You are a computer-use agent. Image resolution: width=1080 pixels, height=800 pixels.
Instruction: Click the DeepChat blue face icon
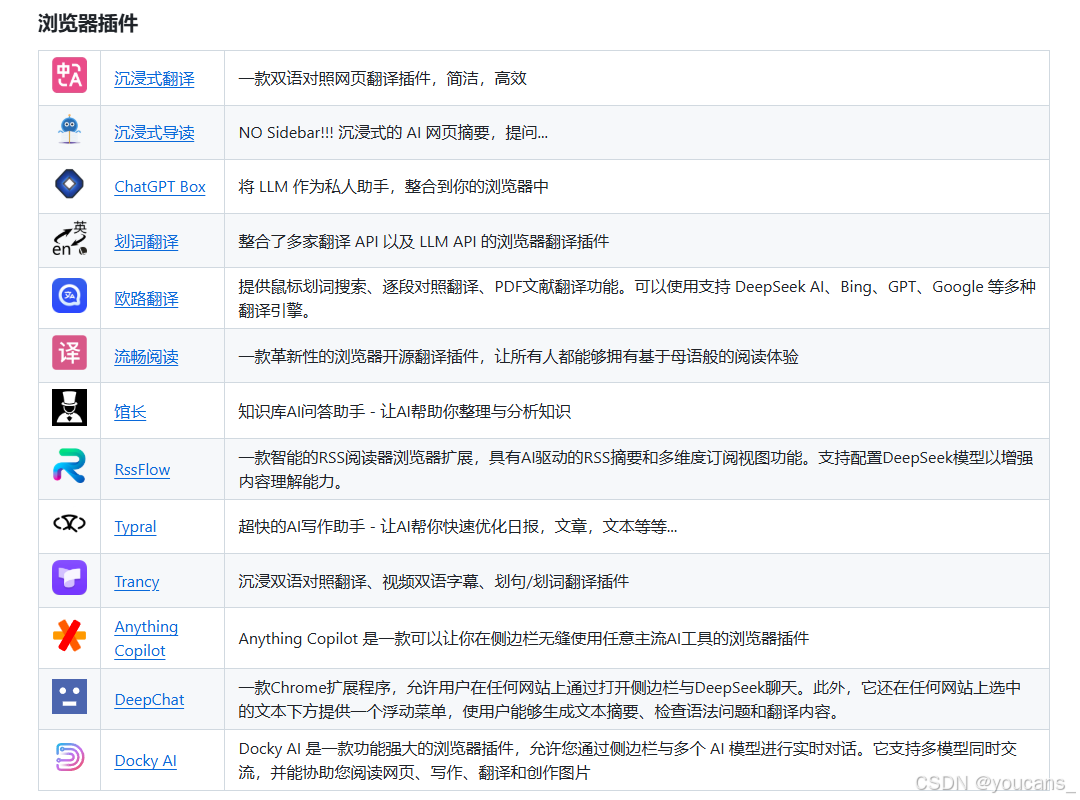[x=69, y=696]
